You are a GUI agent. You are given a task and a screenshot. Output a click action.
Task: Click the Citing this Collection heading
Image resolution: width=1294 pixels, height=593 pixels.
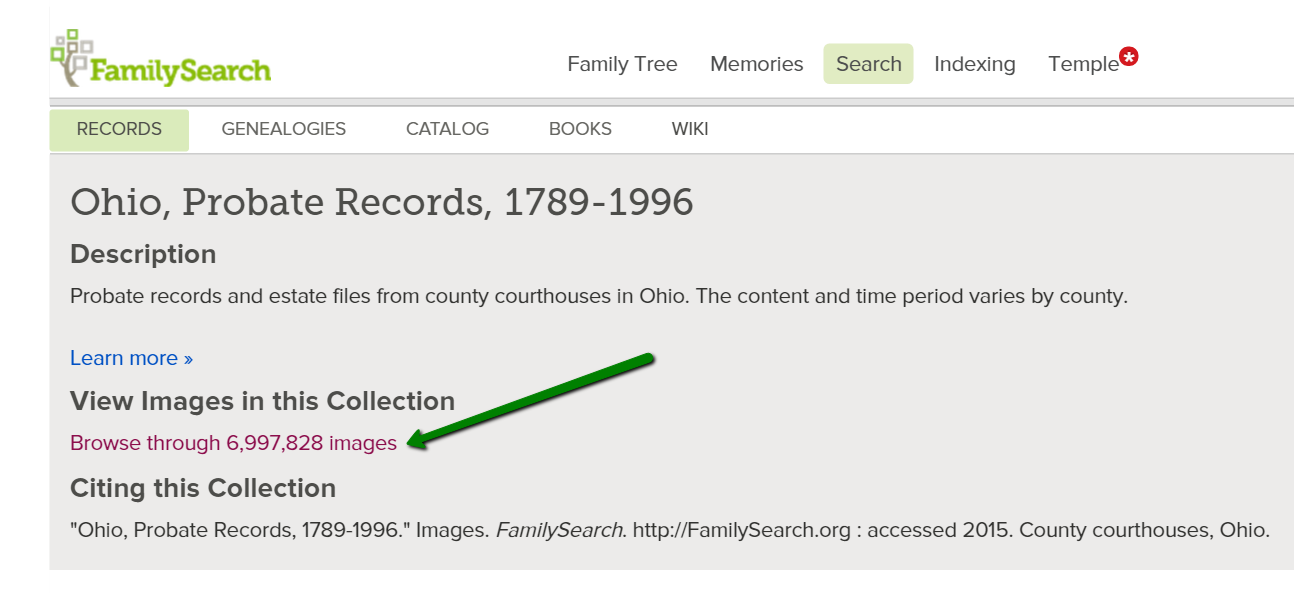(x=202, y=488)
